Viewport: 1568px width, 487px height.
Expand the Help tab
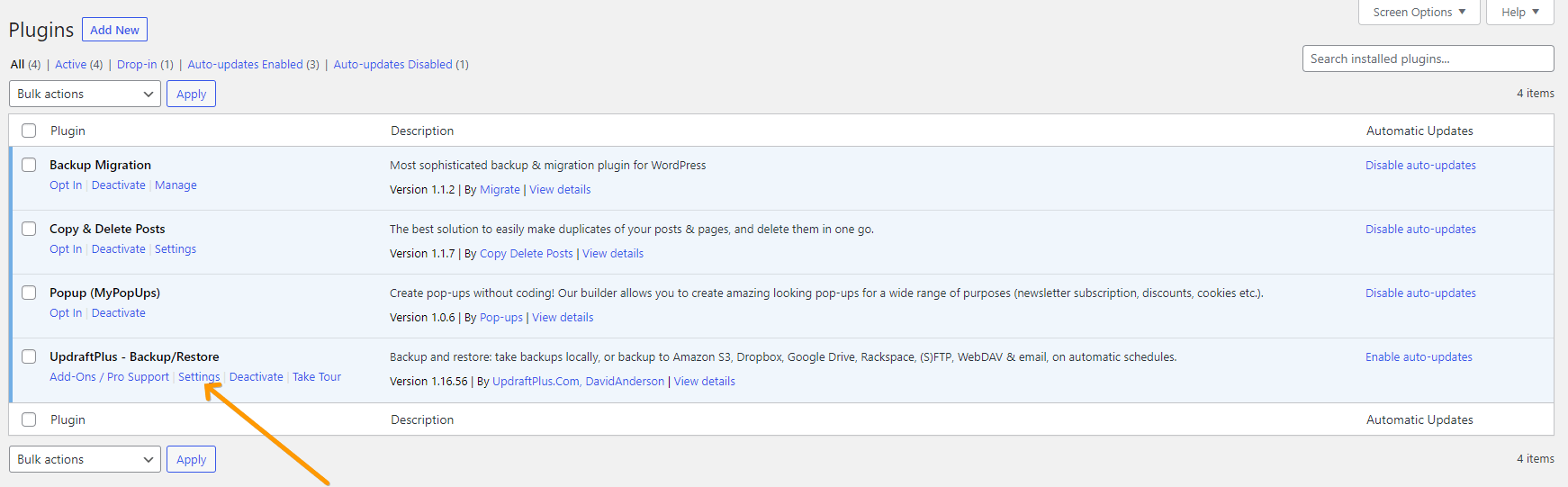[x=1519, y=12]
